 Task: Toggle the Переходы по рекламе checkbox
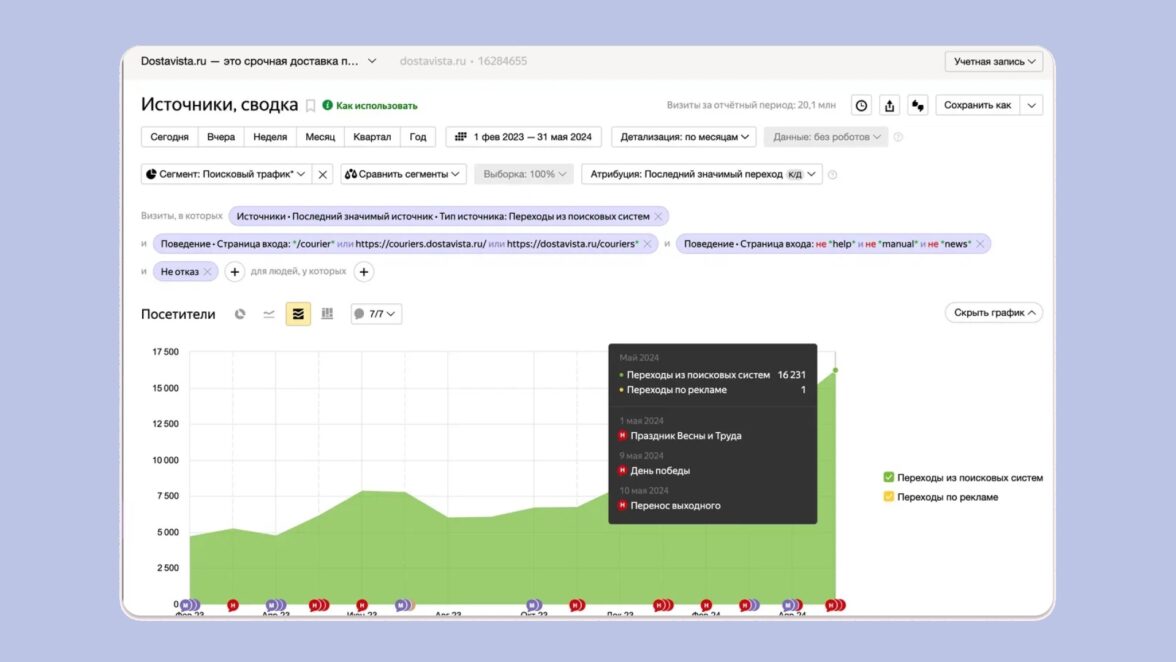888,497
